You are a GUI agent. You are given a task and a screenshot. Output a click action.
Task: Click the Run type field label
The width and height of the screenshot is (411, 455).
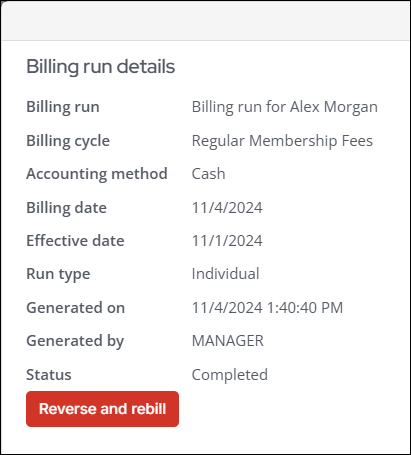pyautogui.click(x=58, y=274)
